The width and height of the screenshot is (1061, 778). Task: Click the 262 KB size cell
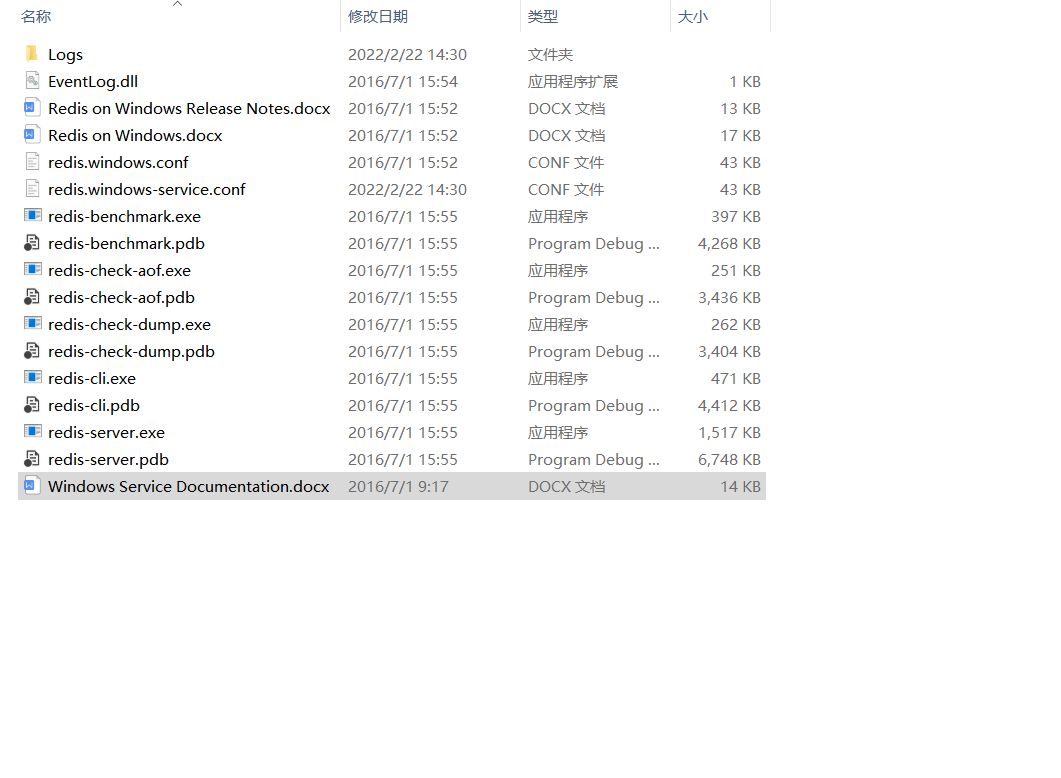click(736, 325)
